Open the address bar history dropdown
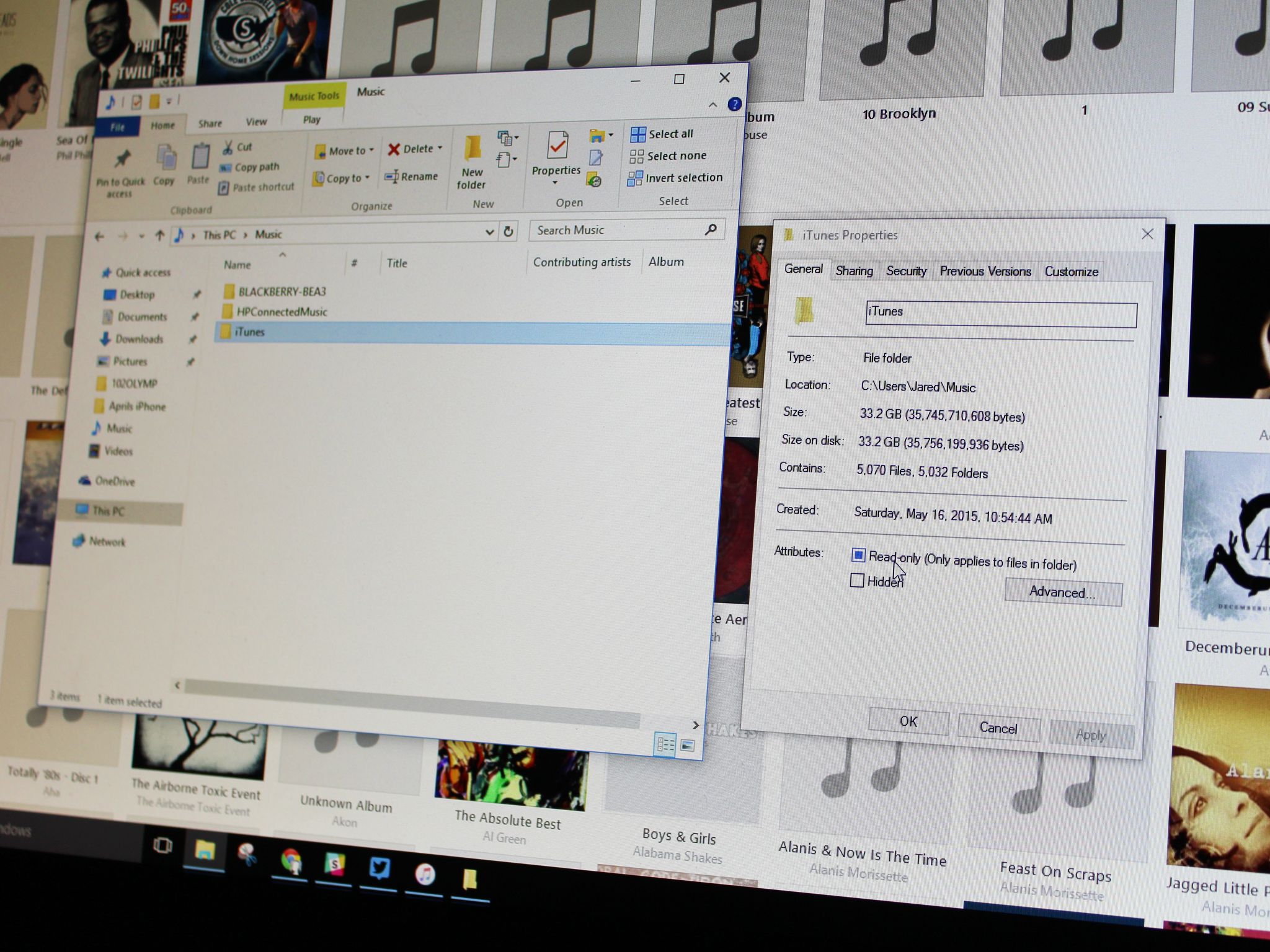The height and width of the screenshot is (952, 1270). coord(489,232)
